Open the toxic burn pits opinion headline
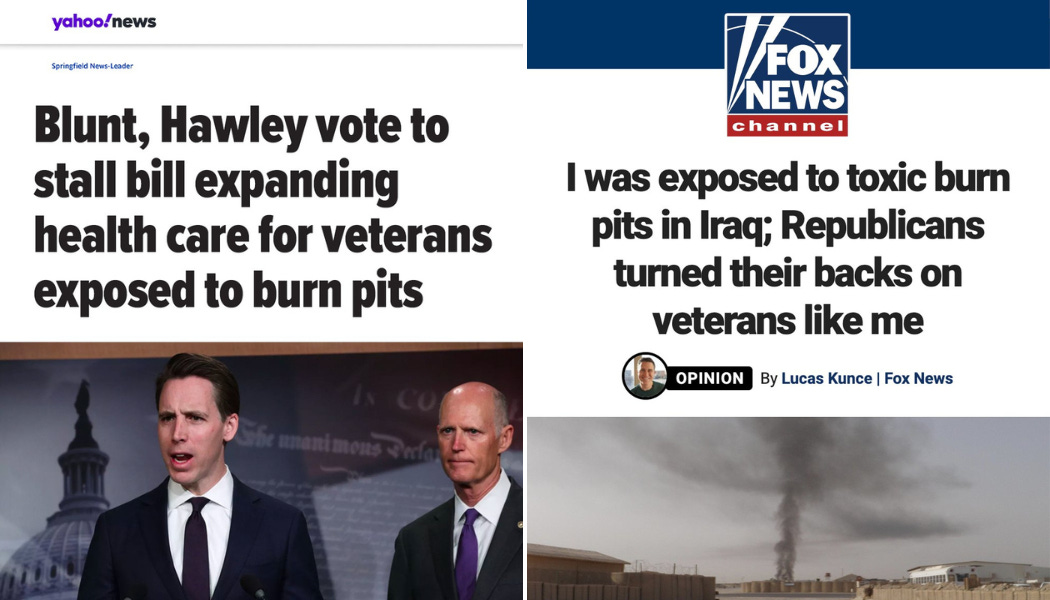1050x600 pixels. 788,249
